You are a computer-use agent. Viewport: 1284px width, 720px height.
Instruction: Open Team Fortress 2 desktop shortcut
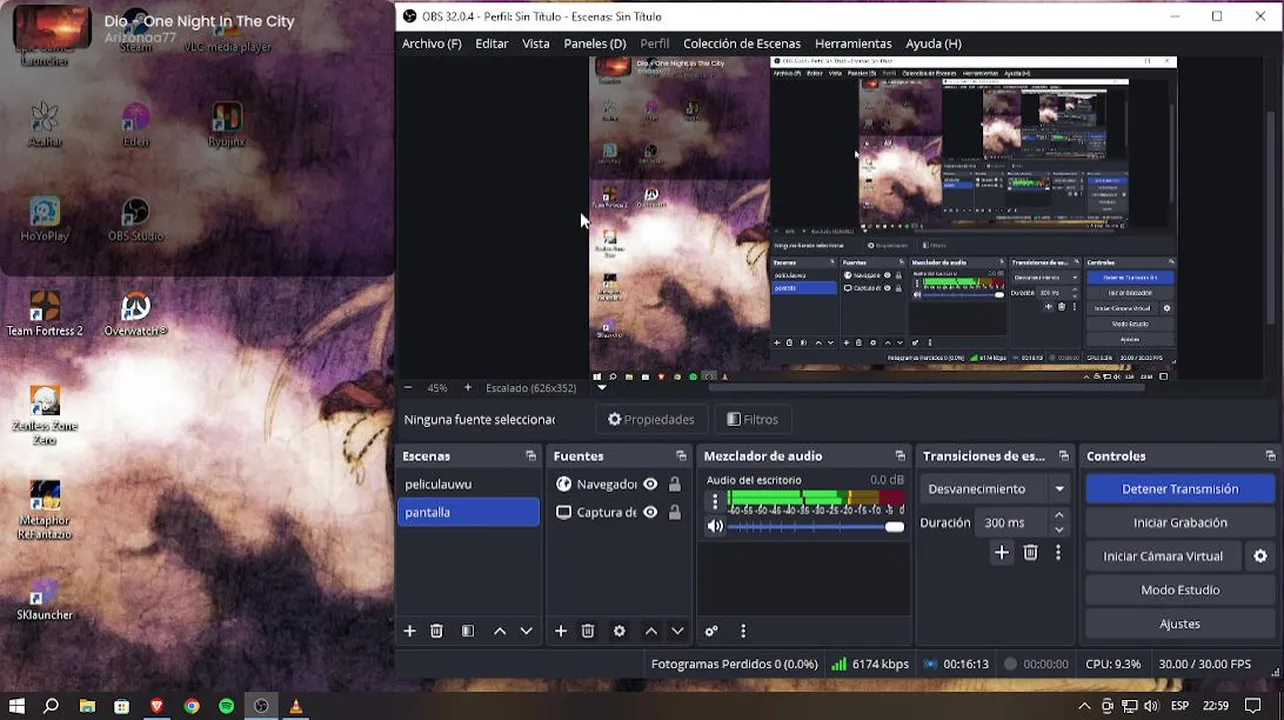(x=44, y=315)
